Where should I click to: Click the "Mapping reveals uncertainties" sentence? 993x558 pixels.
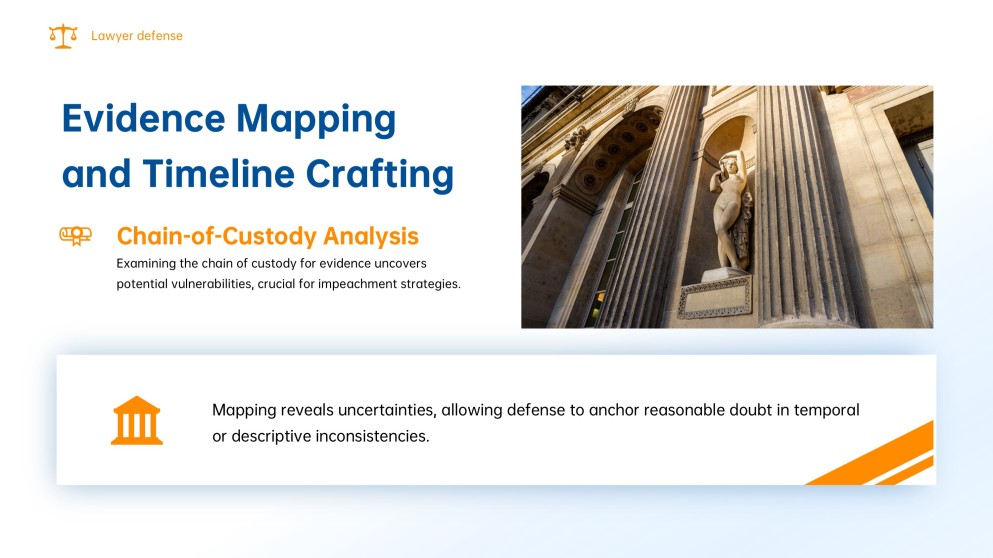click(x=535, y=410)
